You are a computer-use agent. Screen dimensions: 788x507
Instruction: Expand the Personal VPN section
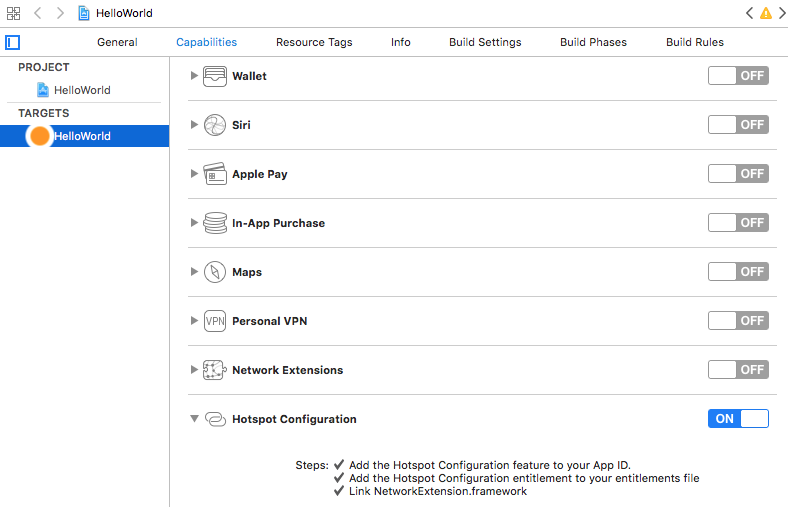click(194, 321)
